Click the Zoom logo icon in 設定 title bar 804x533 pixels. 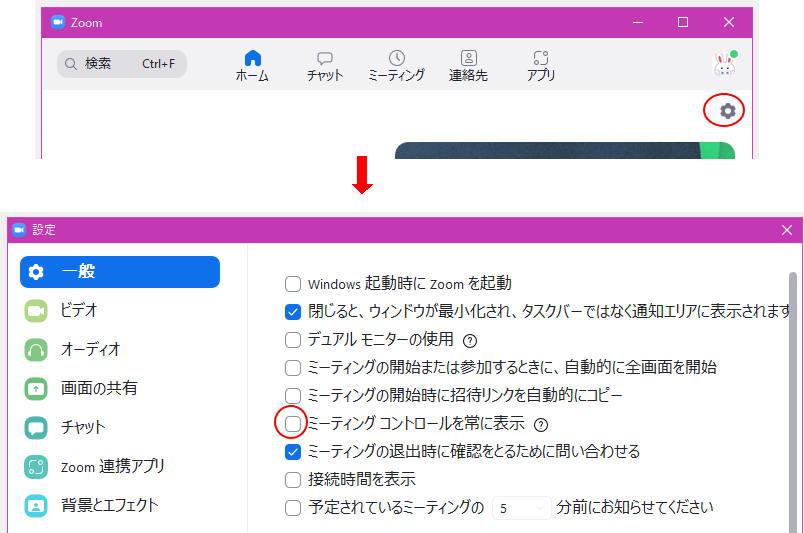tap(19, 230)
